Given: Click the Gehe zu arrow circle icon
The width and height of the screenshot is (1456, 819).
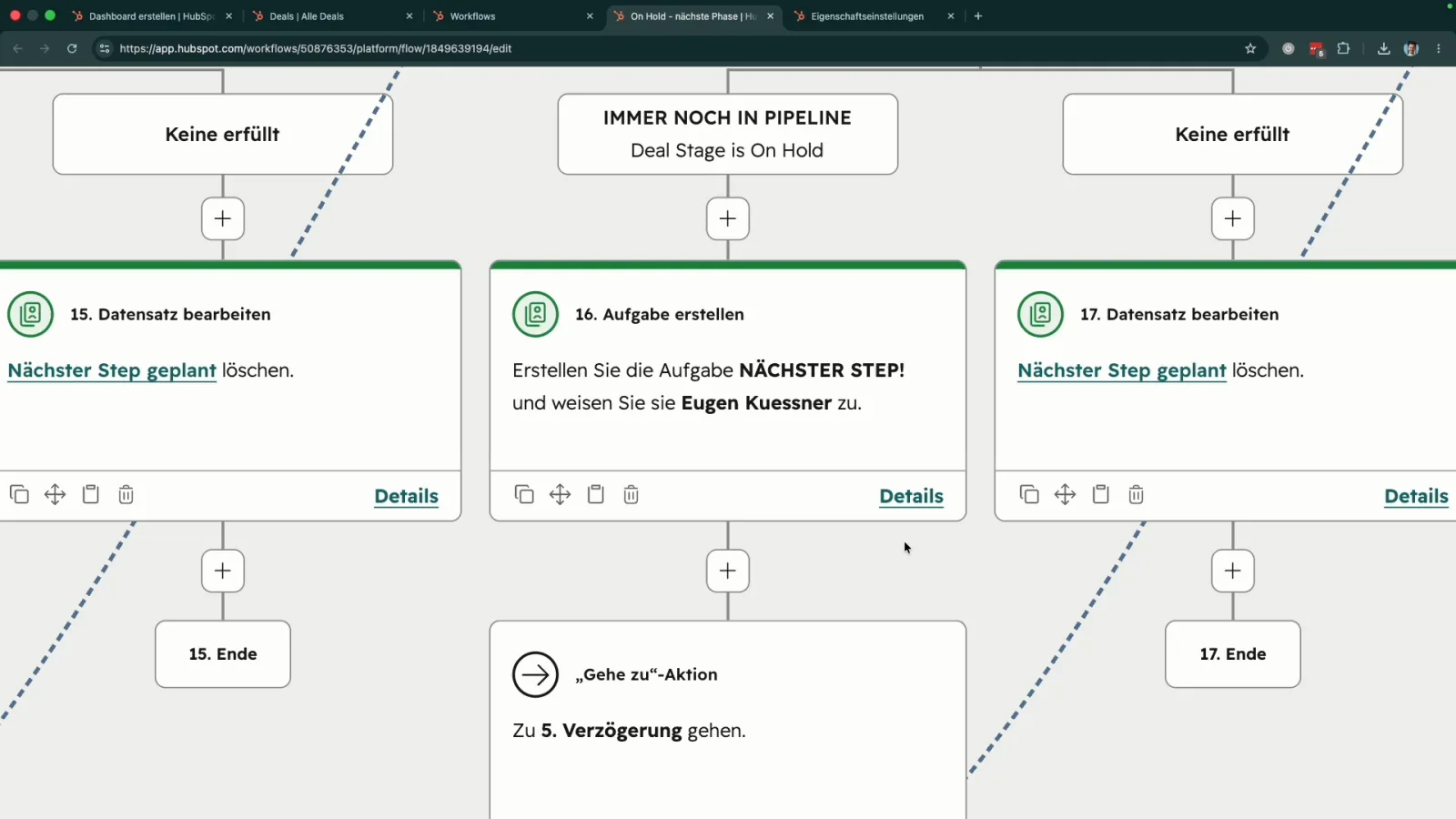Looking at the screenshot, I should 535,674.
